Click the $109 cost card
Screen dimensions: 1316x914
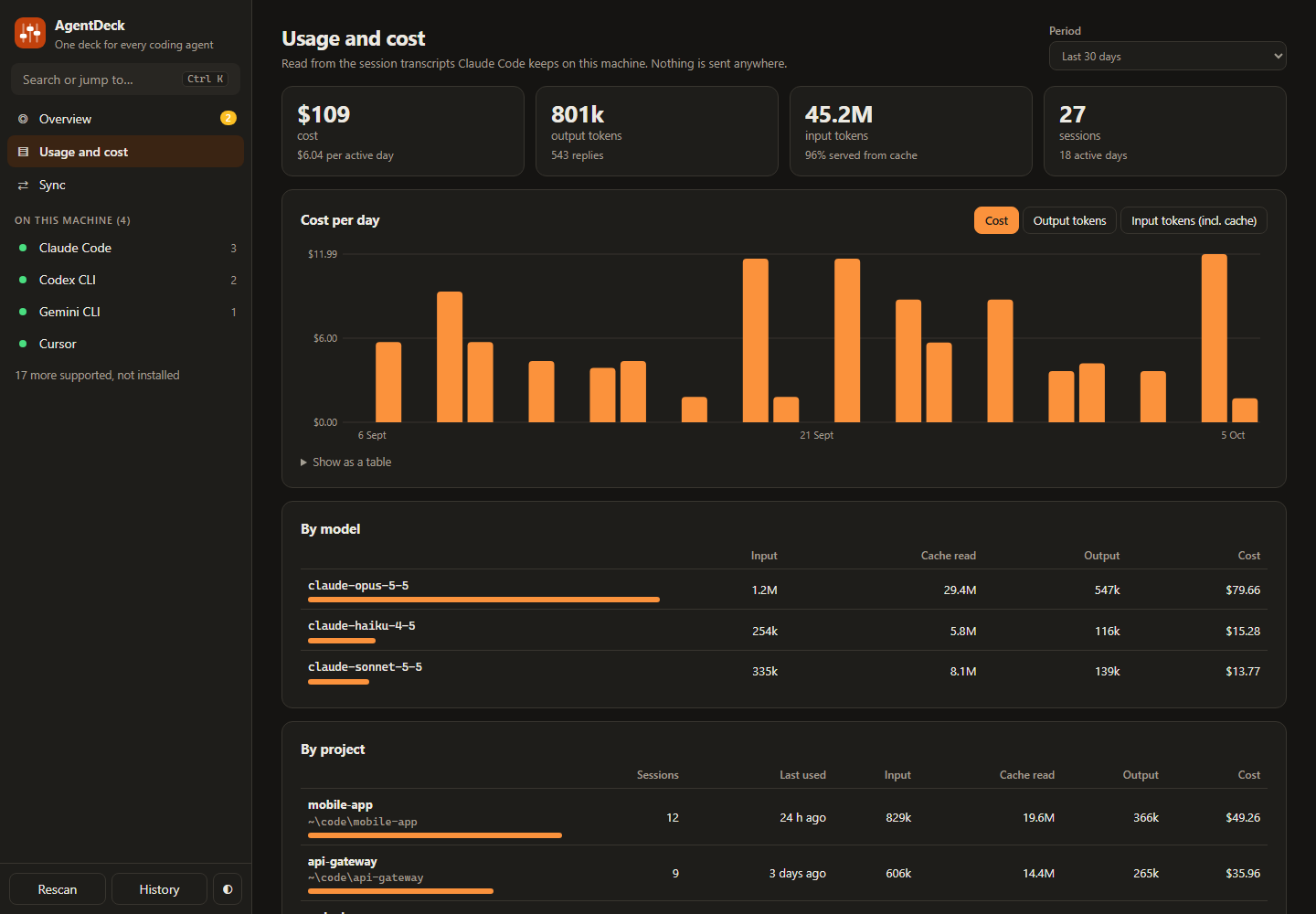[x=403, y=131]
